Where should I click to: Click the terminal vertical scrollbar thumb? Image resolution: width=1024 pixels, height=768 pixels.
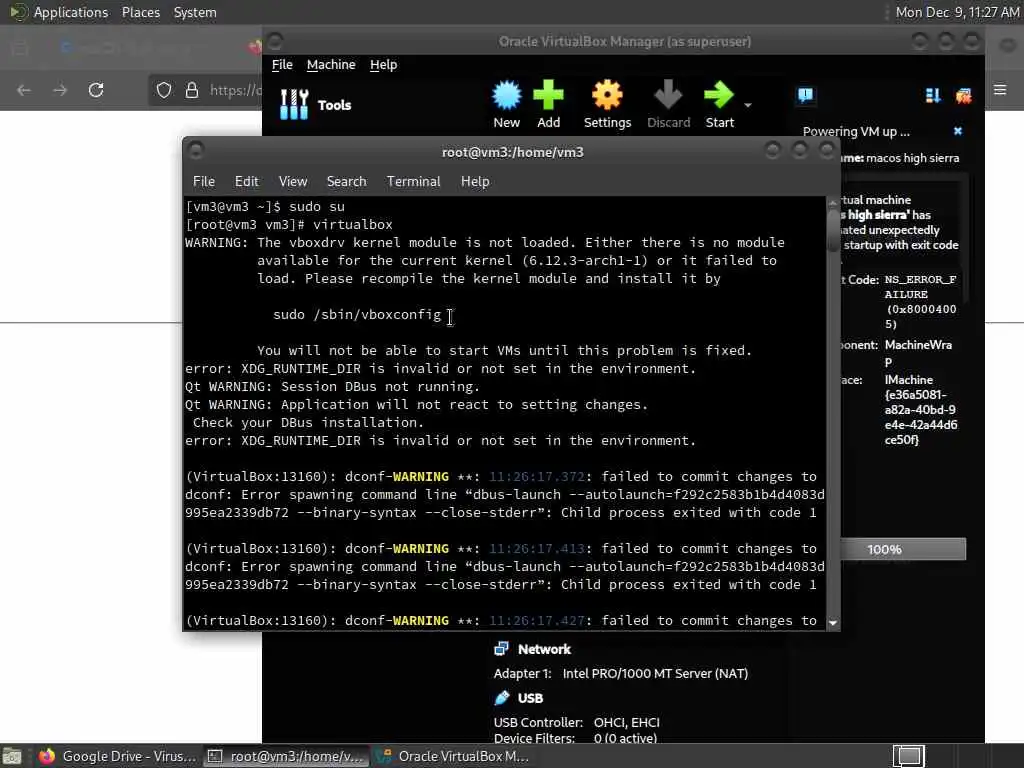[833, 229]
